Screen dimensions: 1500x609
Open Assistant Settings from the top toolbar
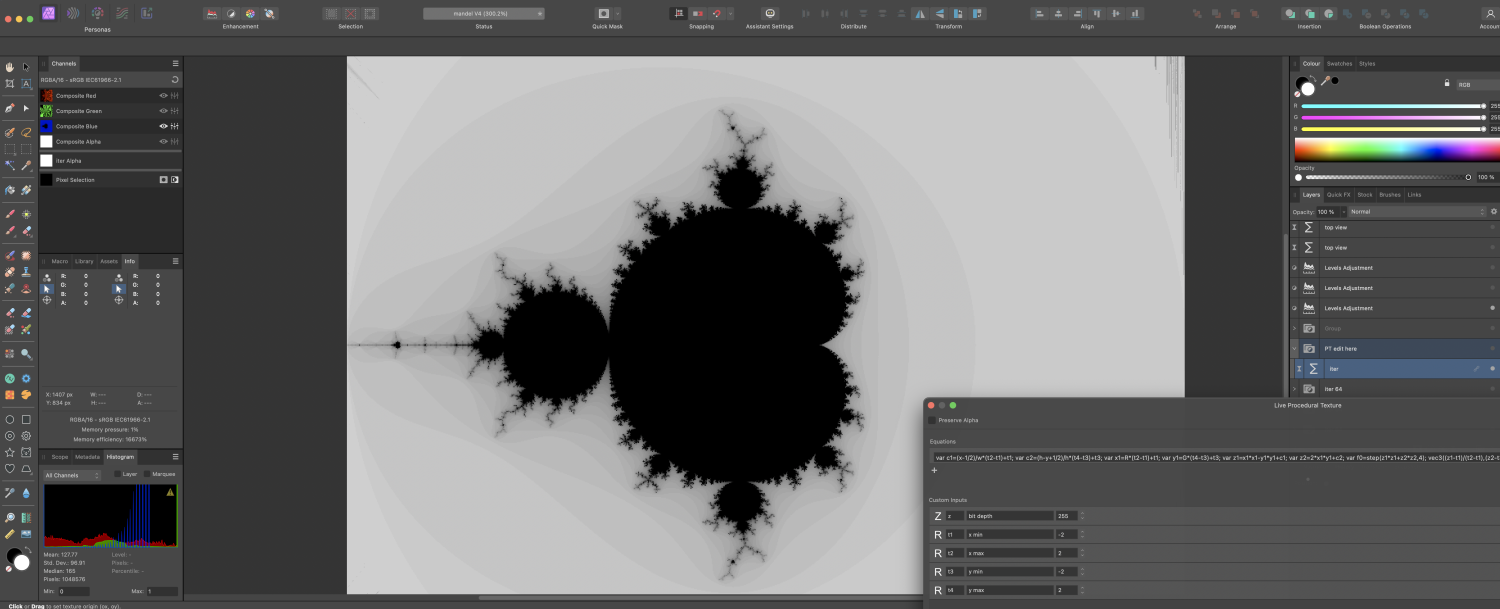point(770,12)
